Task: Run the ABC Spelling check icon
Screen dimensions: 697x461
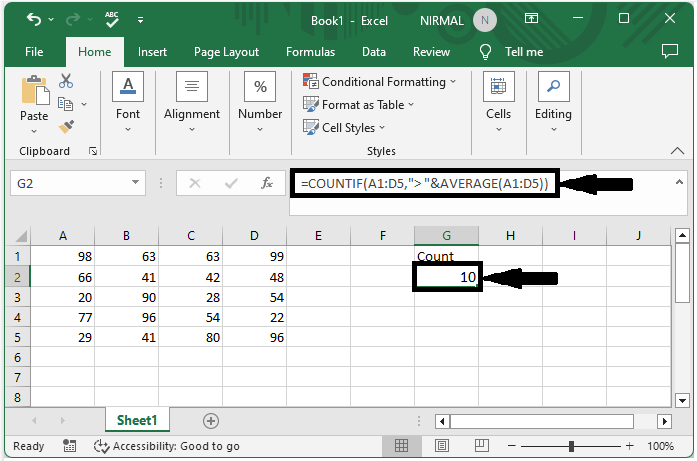Action: click(x=112, y=20)
